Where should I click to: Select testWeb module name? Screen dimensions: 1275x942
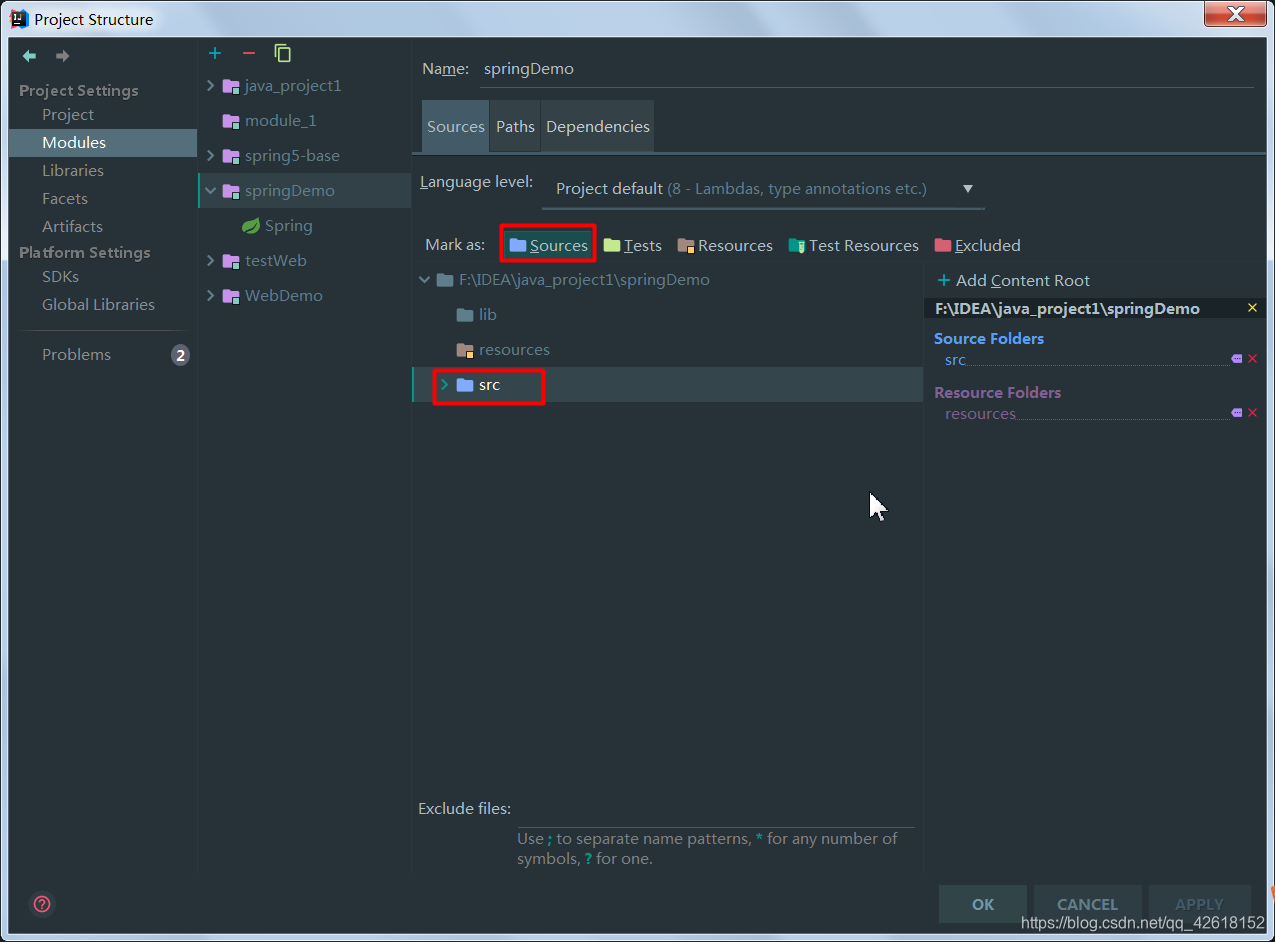click(276, 261)
